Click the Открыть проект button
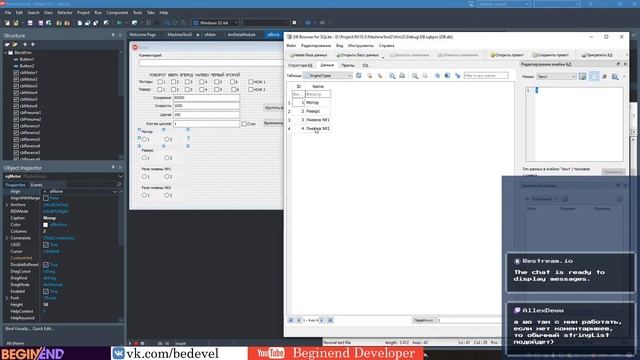This screenshot has height=360, width=640. (507, 55)
